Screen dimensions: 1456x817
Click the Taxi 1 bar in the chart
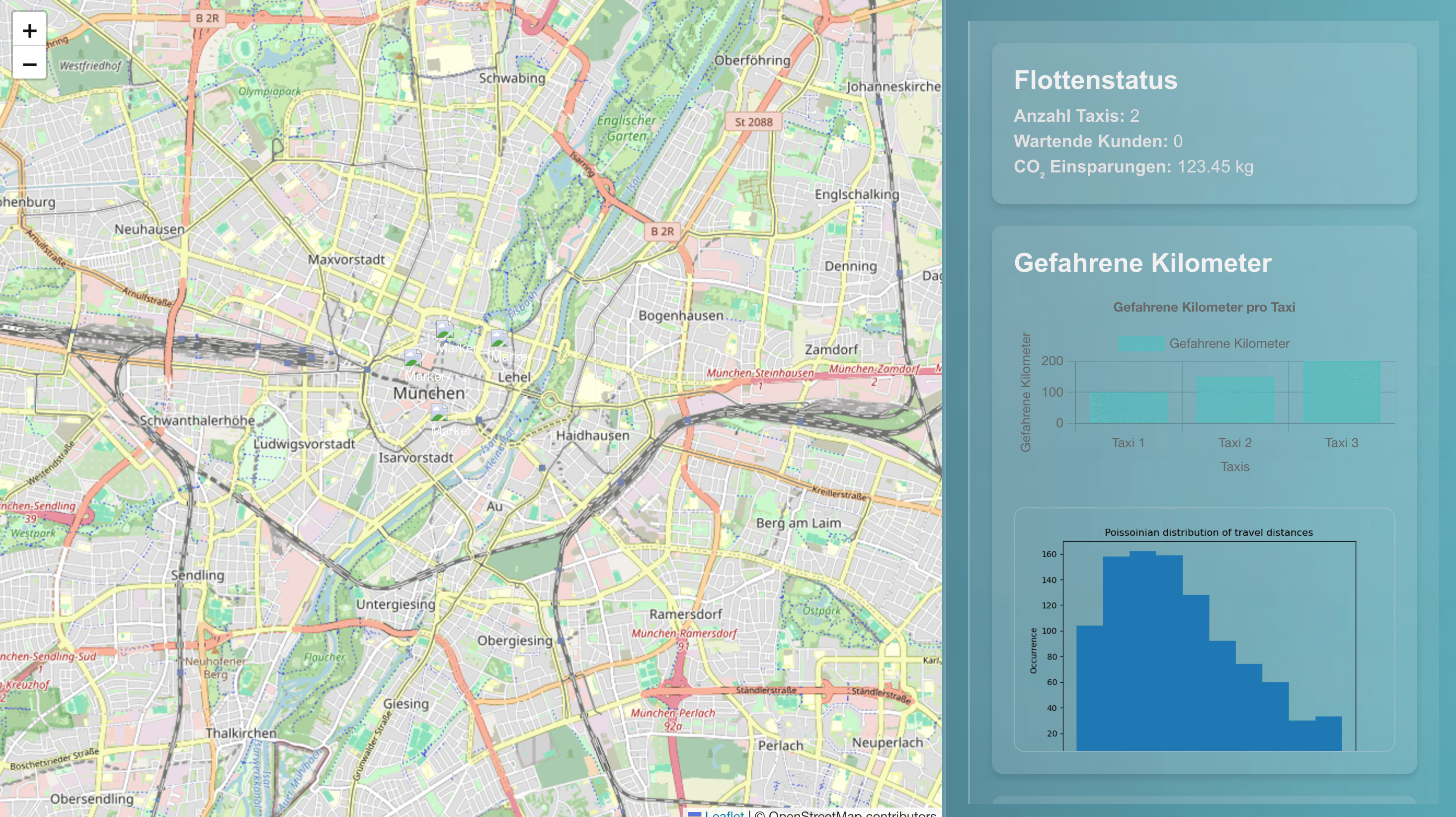pyautogui.click(x=1128, y=407)
